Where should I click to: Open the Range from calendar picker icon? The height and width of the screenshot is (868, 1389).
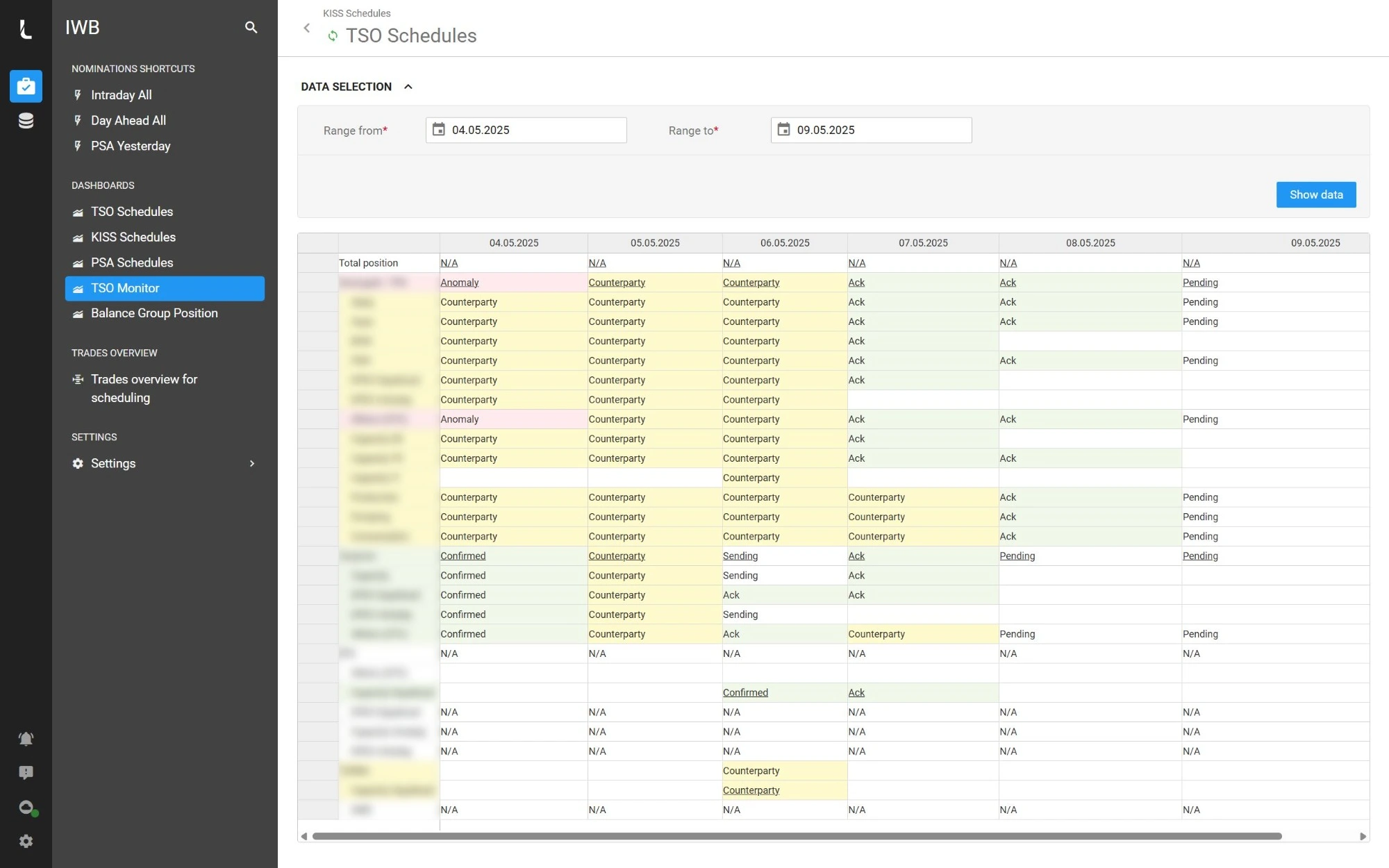pos(438,130)
